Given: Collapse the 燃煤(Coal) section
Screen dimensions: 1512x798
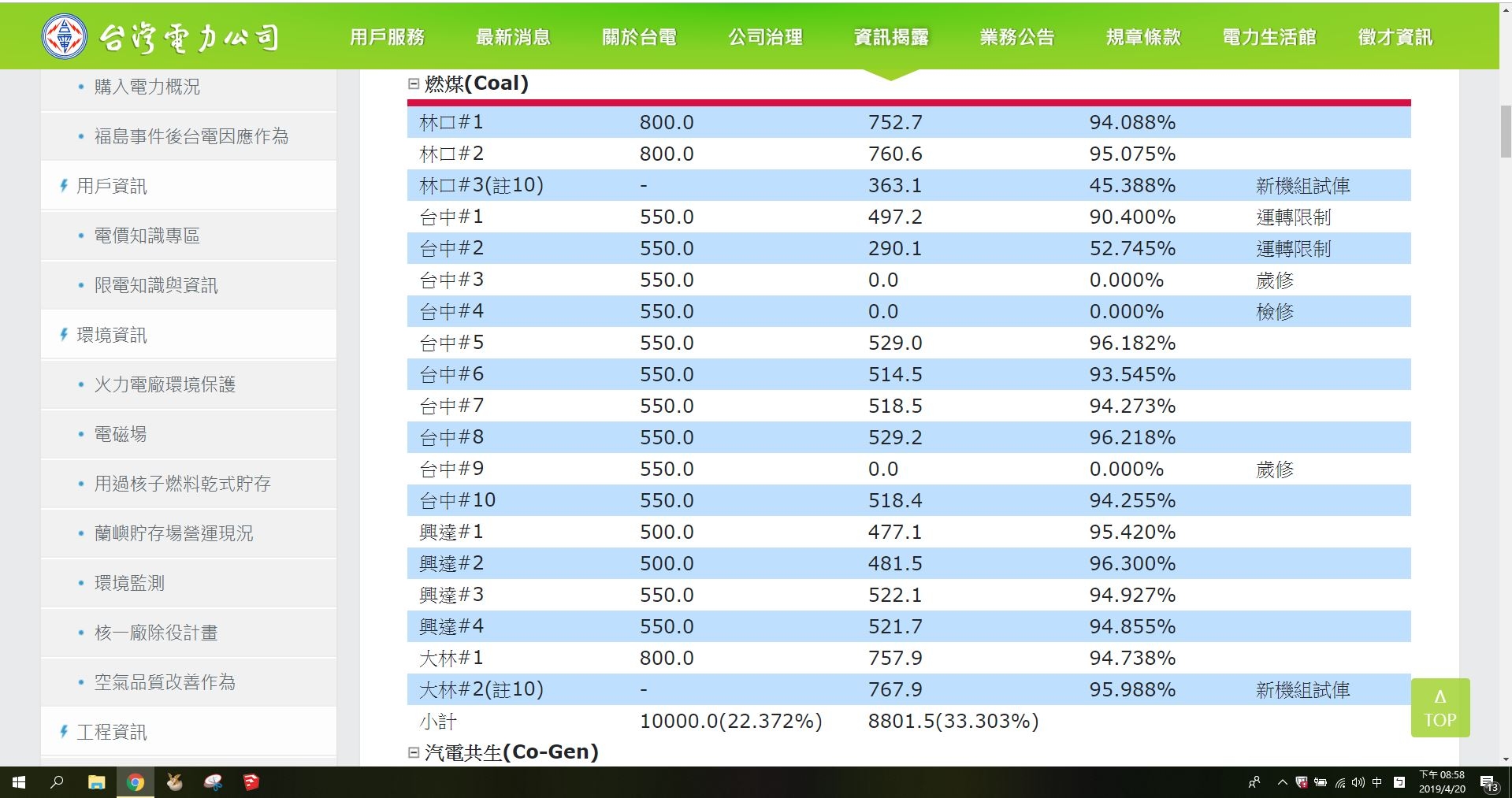Looking at the screenshot, I should (414, 84).
